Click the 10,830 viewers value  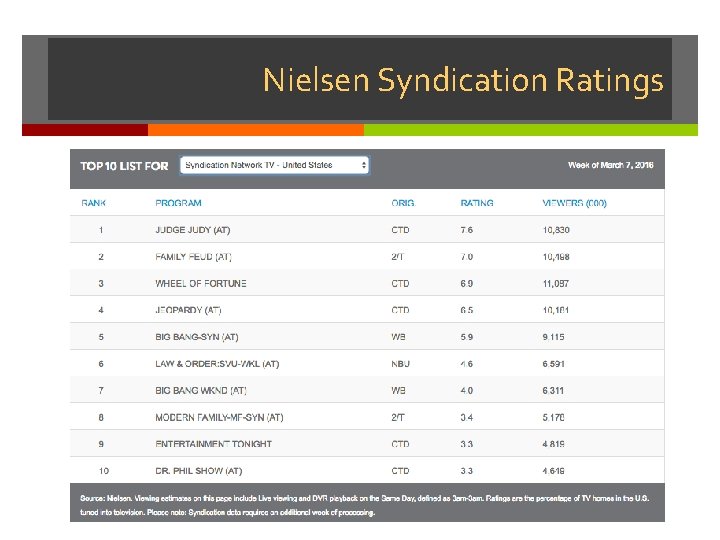pyautogui.click(x=556, y=230)
